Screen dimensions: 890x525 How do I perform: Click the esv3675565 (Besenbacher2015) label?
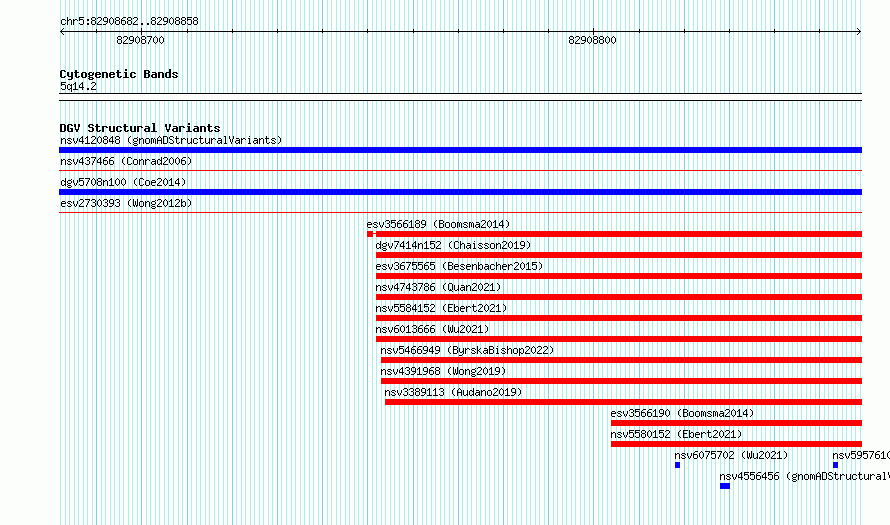point(459,266)
